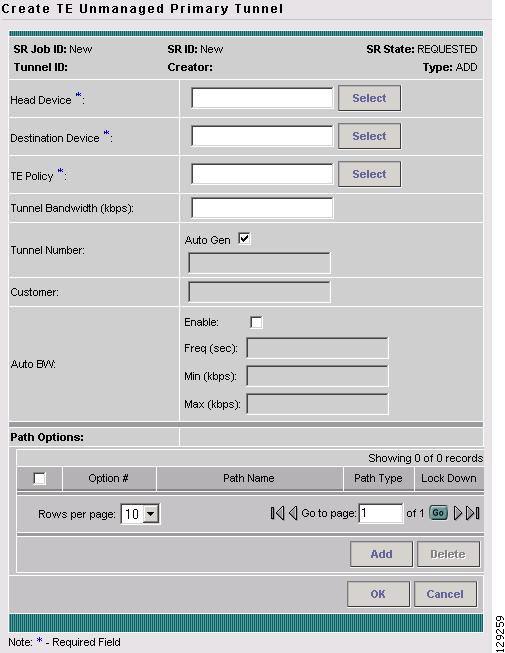Go to first page arrow icon
This screenshot has width=505, height=653.
277,513
